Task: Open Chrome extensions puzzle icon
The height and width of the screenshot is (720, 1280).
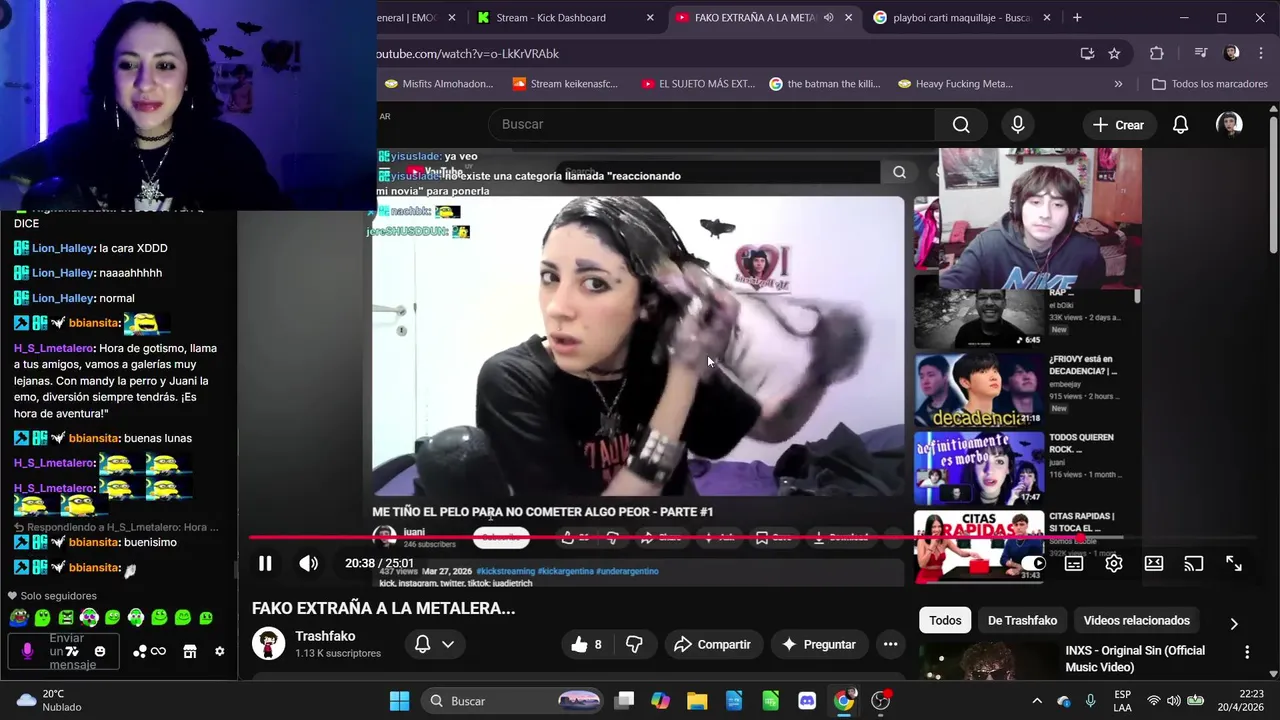Action: [x=1157, y=54]
